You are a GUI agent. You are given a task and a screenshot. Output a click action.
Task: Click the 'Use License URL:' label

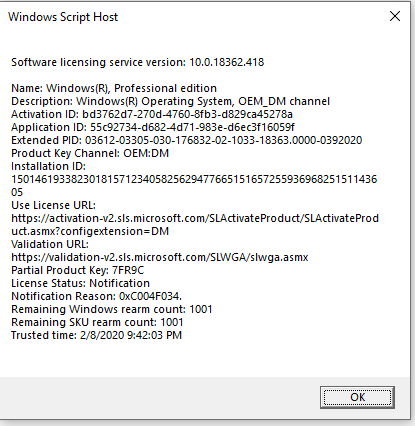[x=53, y=205]
